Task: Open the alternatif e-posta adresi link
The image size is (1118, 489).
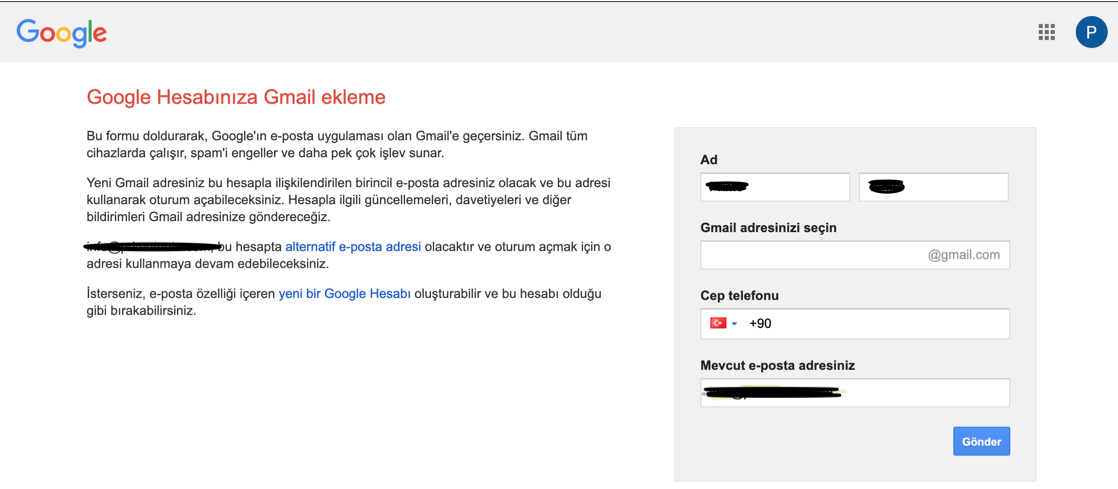Action: (353, 247)
